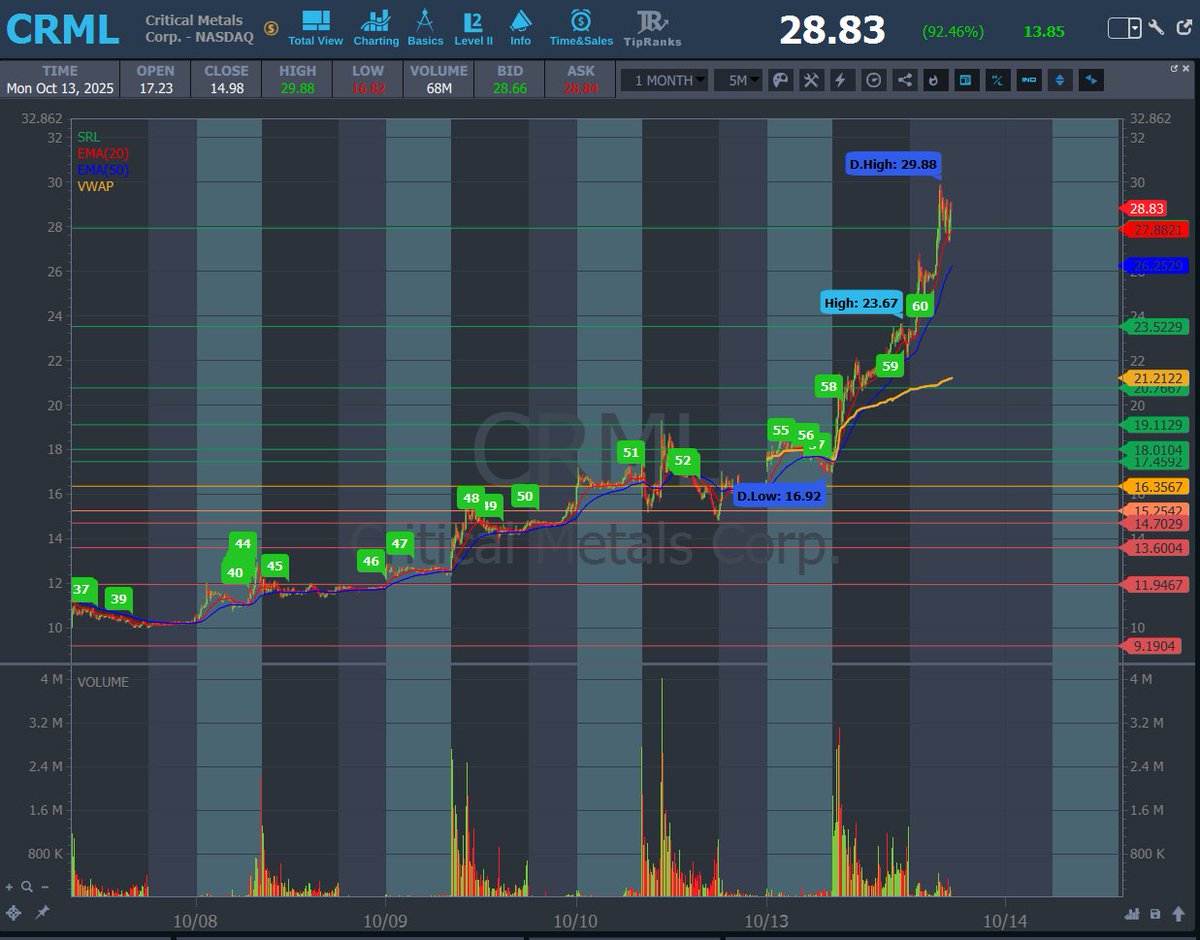1200x940 pixels.
Task: Click the blue 26.2529 EMA price tag
Action: (1156, 266)
